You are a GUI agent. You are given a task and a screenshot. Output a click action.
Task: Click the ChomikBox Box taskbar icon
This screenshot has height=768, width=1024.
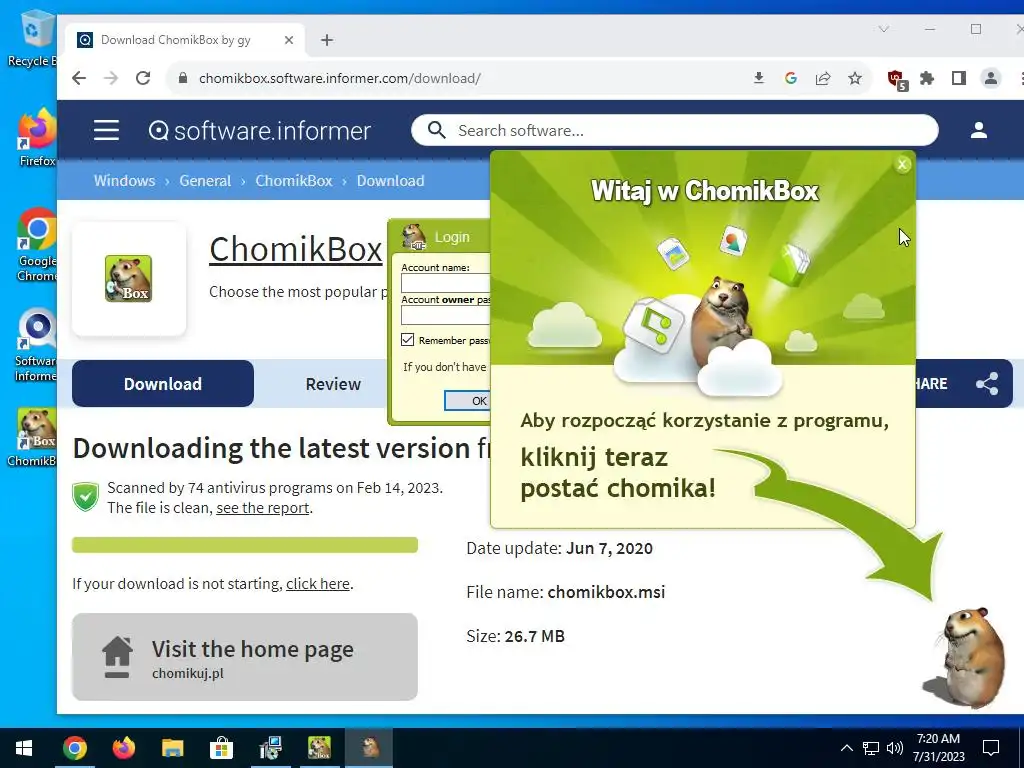pos(319,748)
